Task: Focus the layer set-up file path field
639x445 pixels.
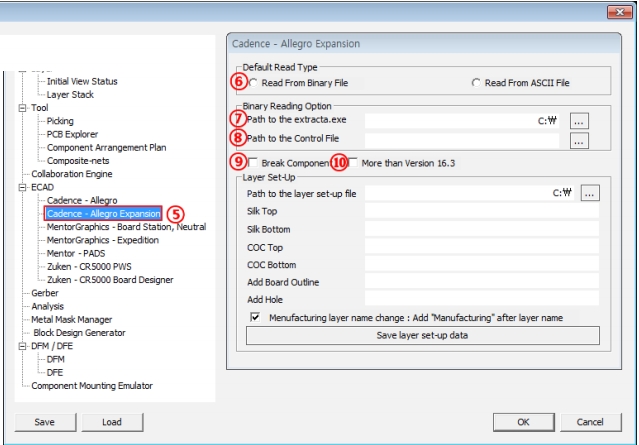Action: click(469, 193)
